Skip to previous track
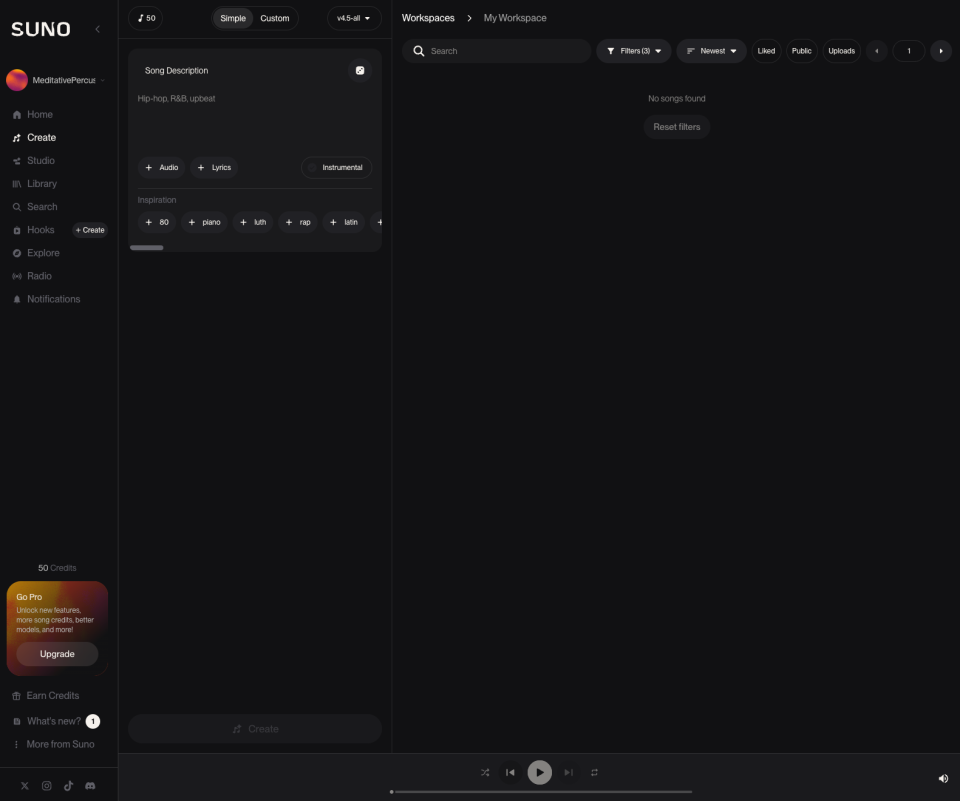This screenshot has width=960, height=801. pyautogui.click(x=510, y=772)
